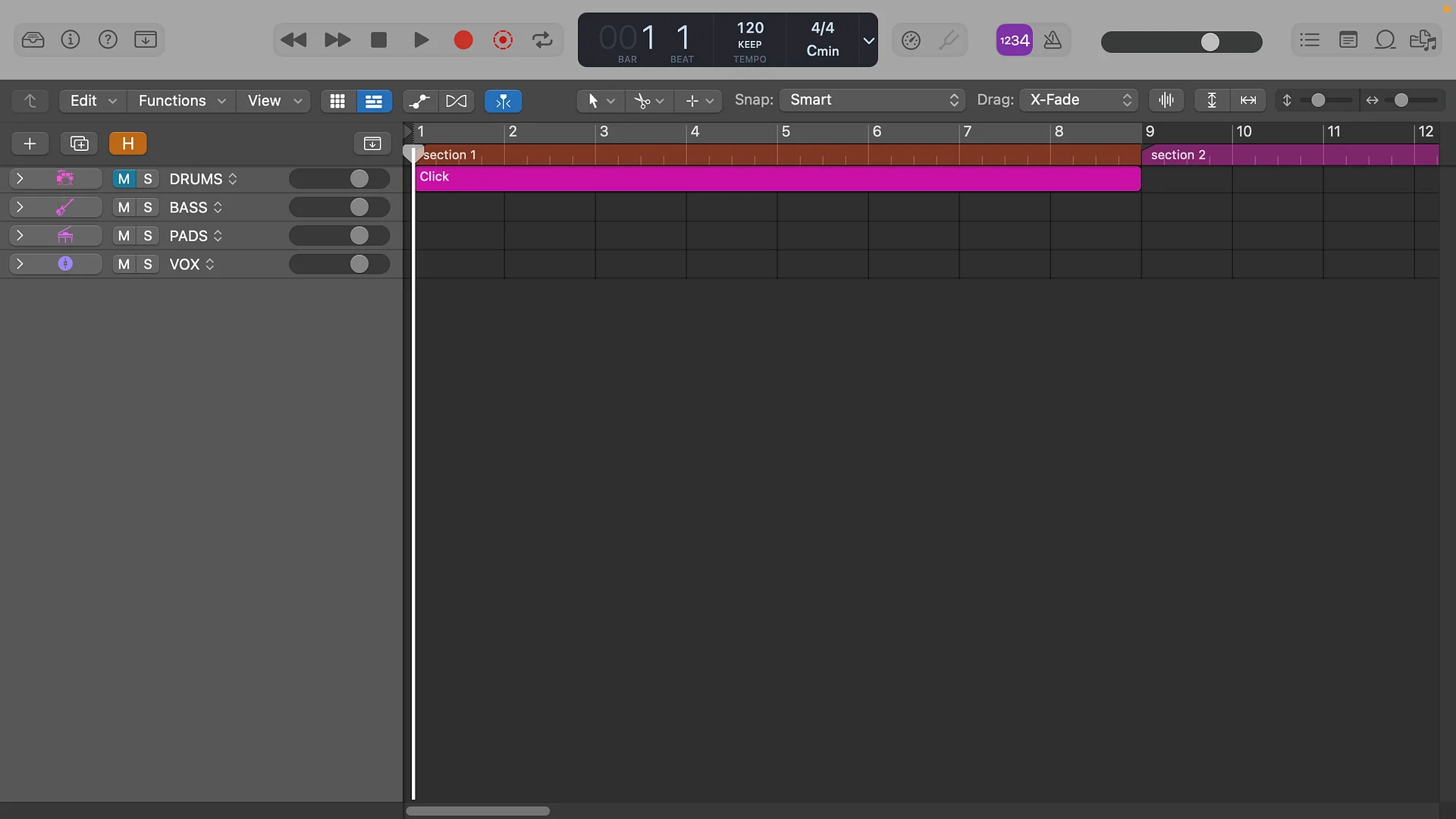The width and height of the screenshot is (1456, 819).
Task: Toggle Catch Playhead button
Action: [503, 101]
